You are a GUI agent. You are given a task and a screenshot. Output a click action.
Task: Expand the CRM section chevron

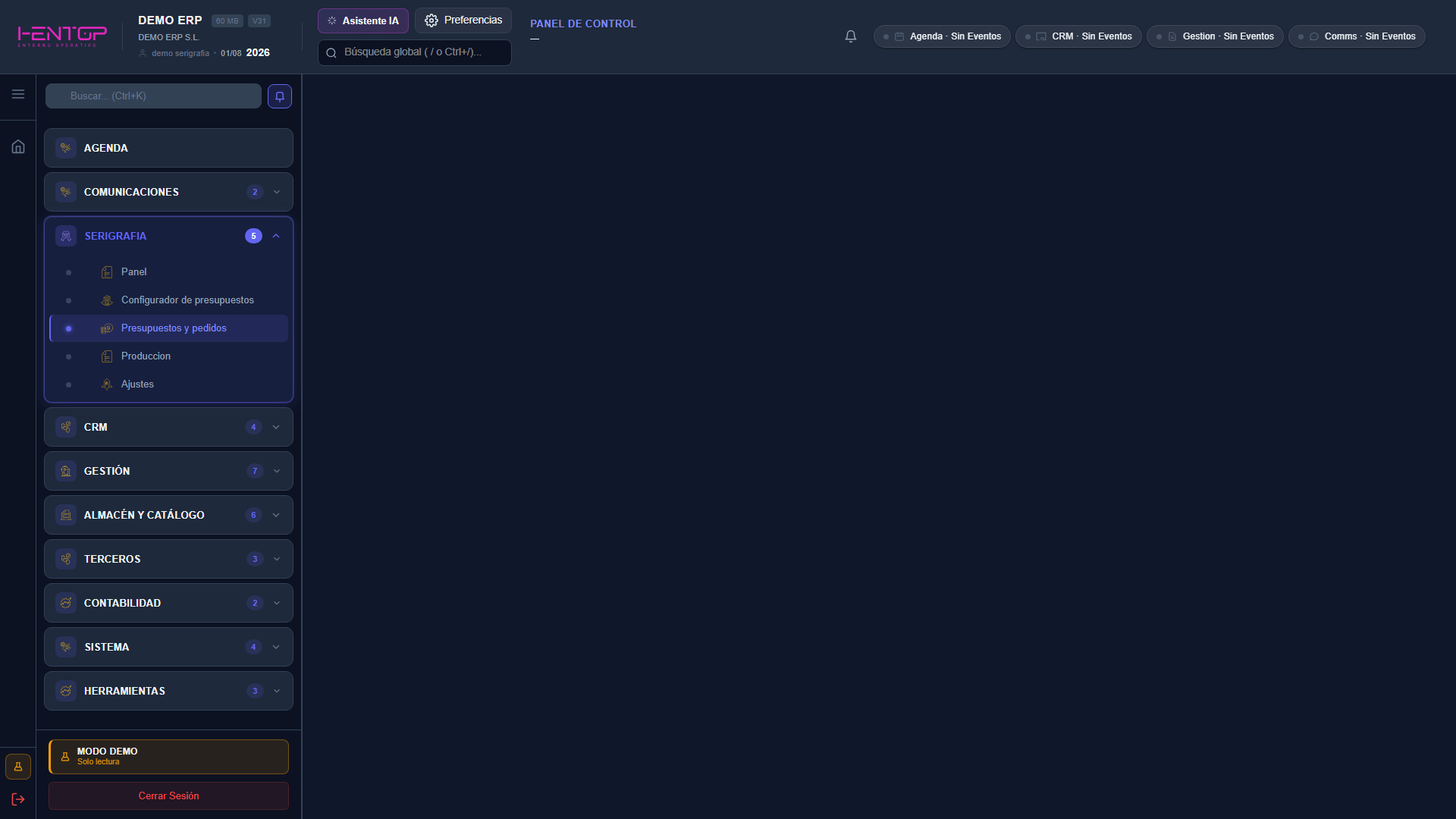tap(276, 427)
